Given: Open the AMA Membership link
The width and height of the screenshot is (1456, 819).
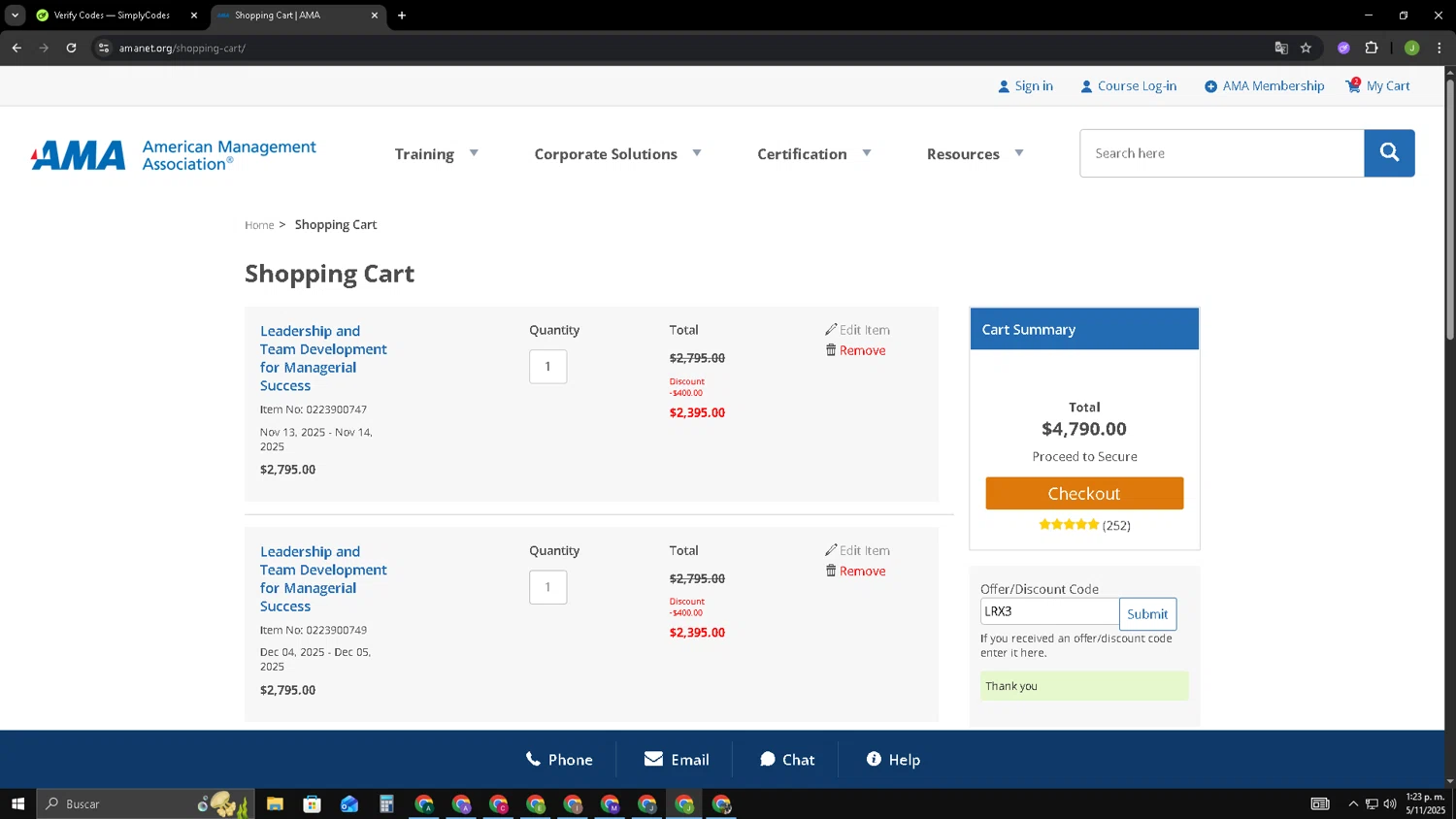Looking at the screenshot, I should tap(1264, 85).
